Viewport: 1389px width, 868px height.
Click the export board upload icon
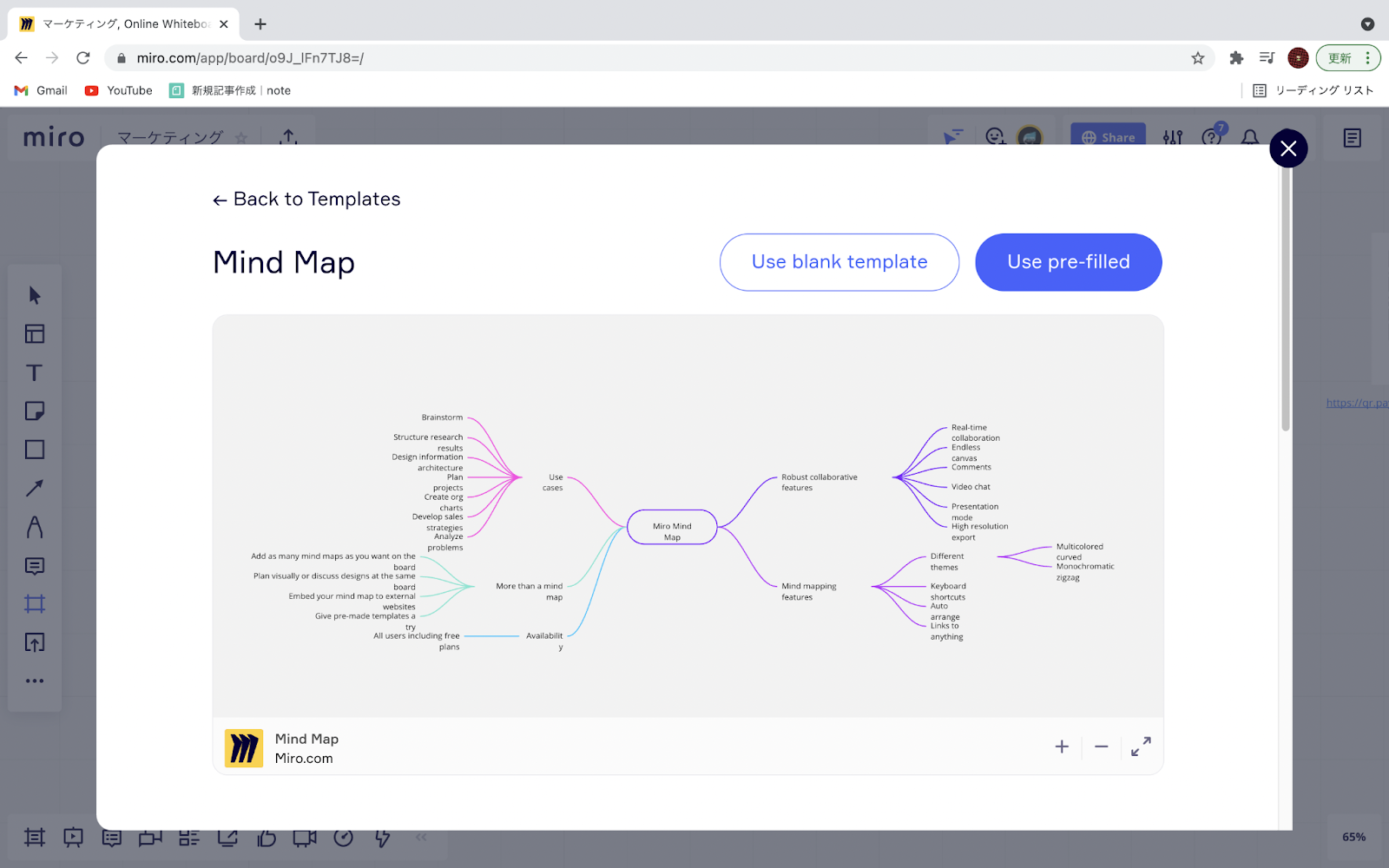pos(289,137)
